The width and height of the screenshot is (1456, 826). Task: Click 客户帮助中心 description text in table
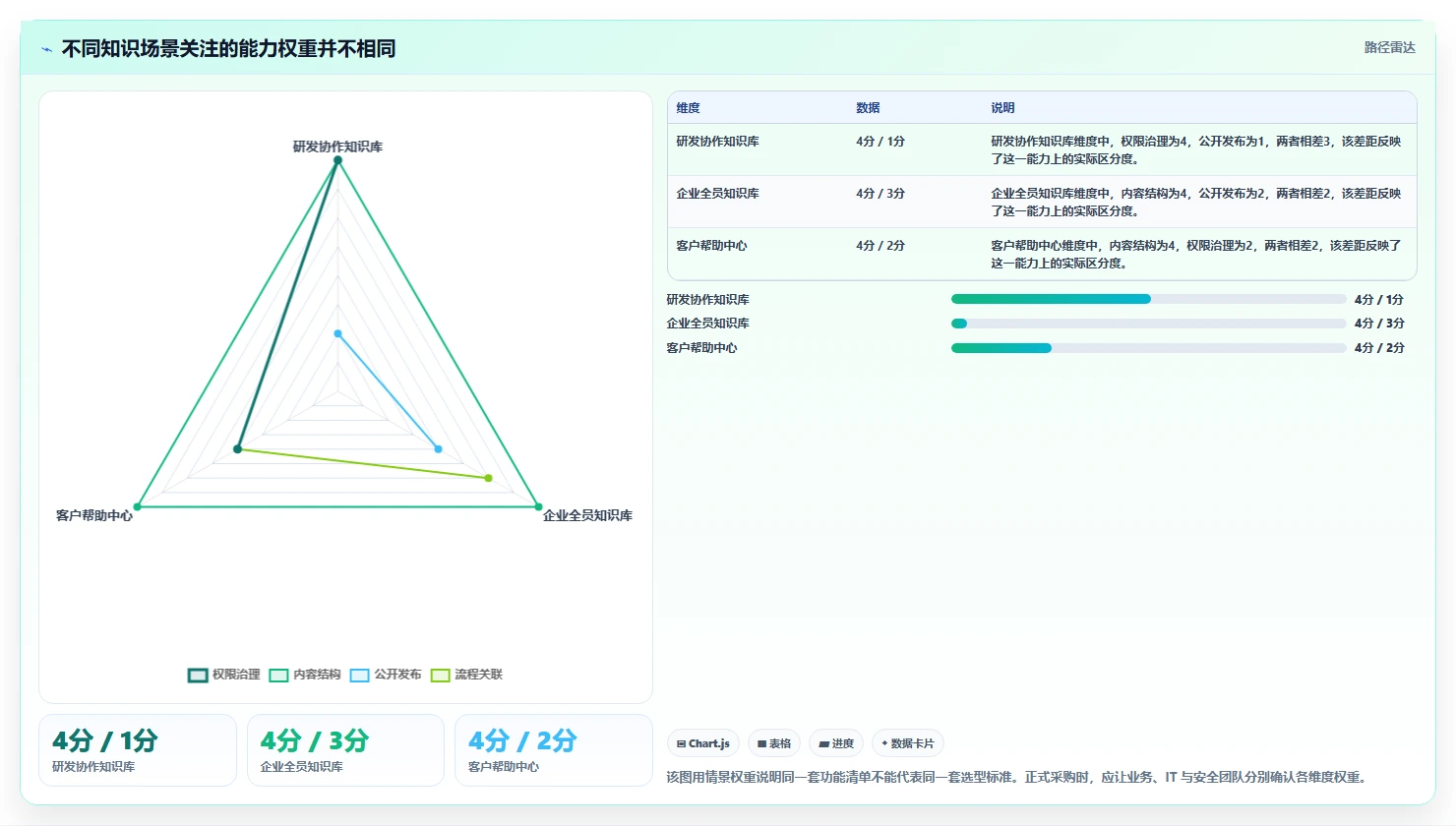tap(1195, 255)
